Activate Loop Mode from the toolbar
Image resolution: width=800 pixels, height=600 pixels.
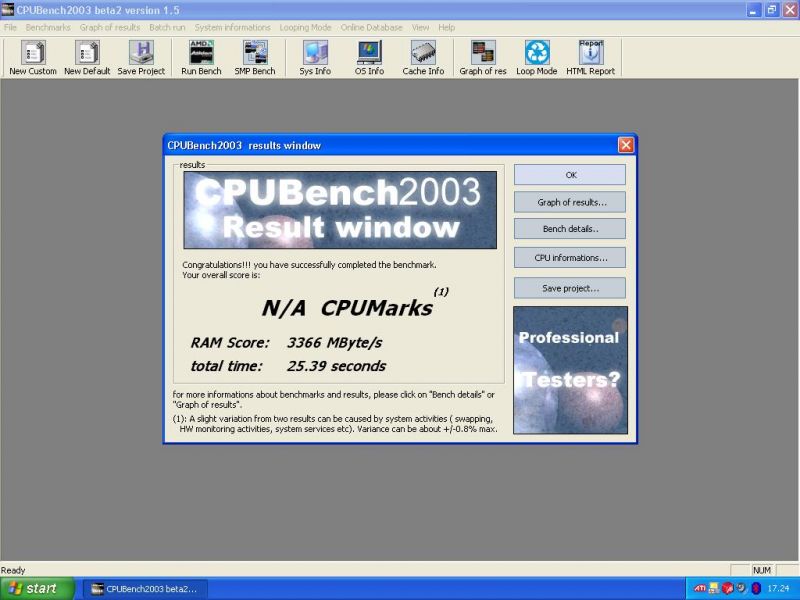[537, 58]
